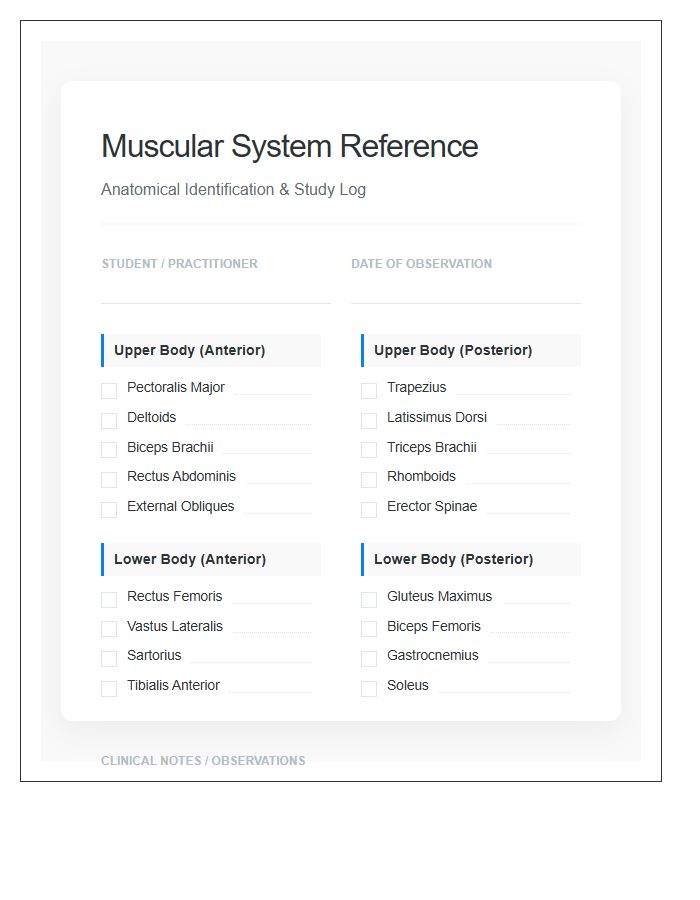Image resolution: width=700 pixels, height=900 pixels.
Task: Tick the Latissimus Dorsi checkbox
Action: 369,421
